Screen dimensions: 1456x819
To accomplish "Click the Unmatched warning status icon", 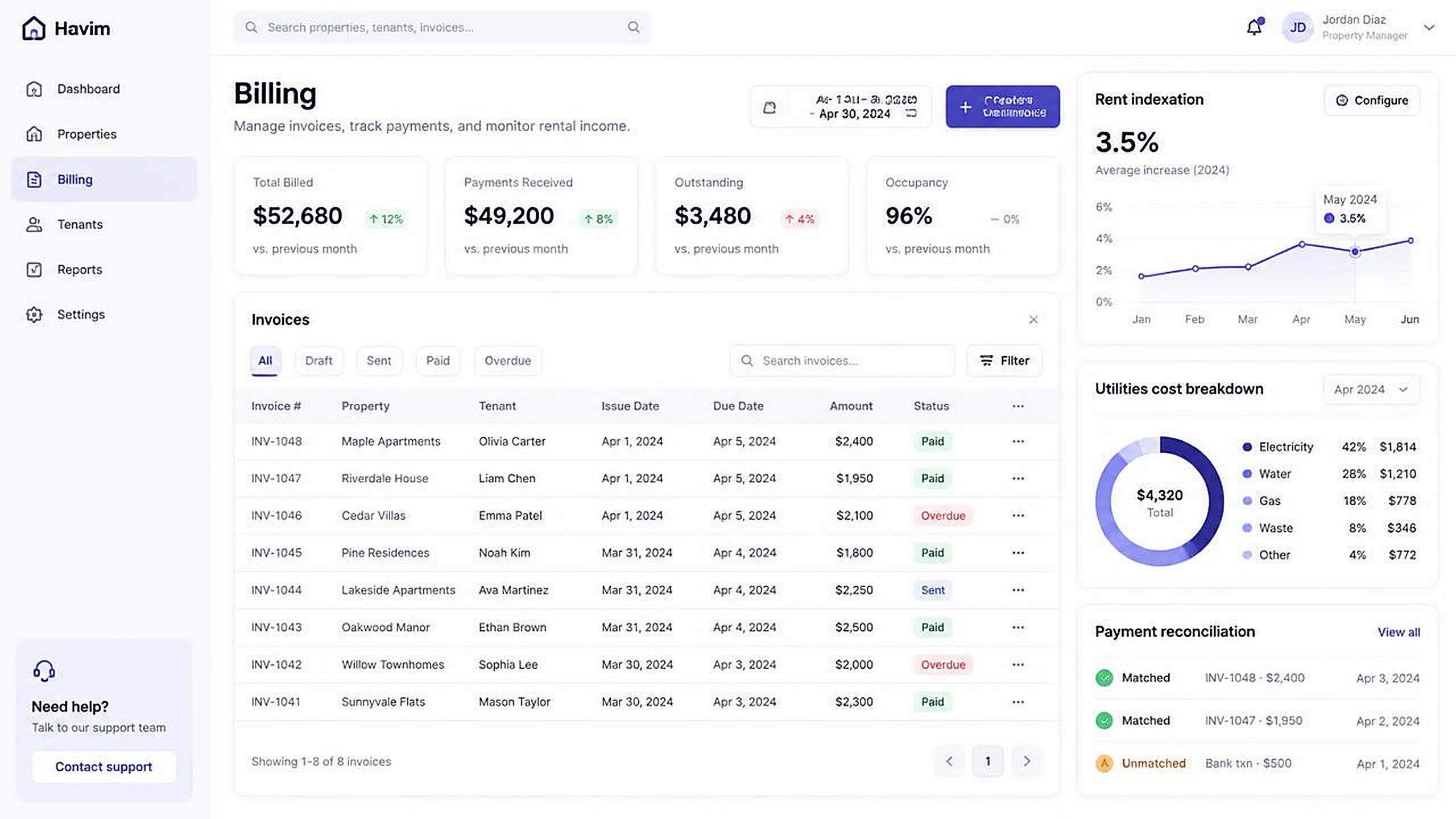I will click(1104, 763).
